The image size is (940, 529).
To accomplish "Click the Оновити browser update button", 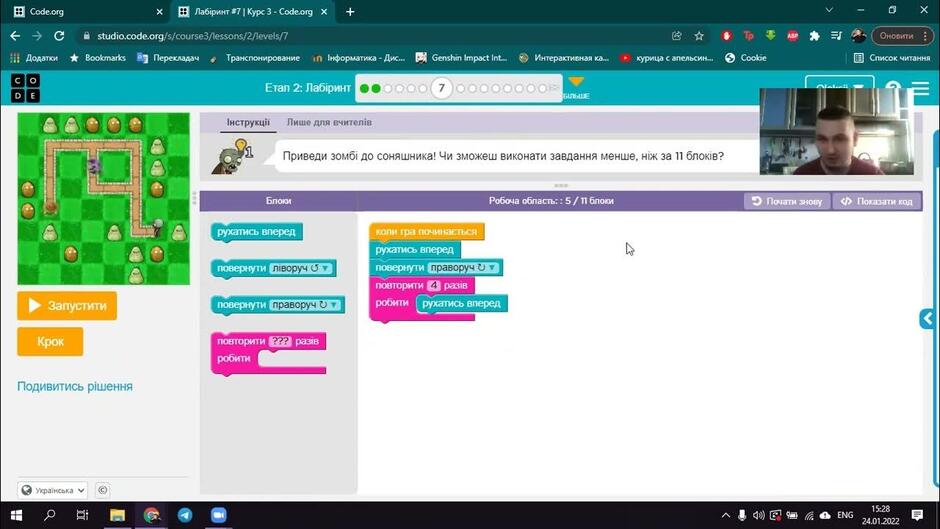I will pos(902,36).
